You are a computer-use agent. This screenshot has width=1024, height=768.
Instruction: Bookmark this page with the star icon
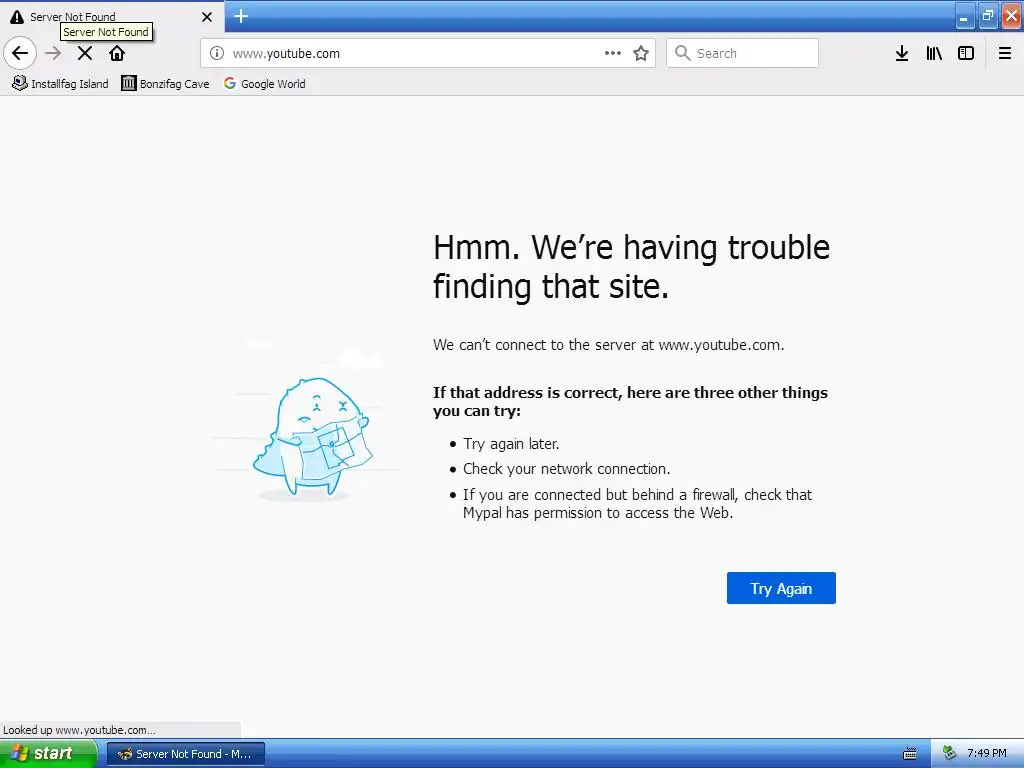641,54
